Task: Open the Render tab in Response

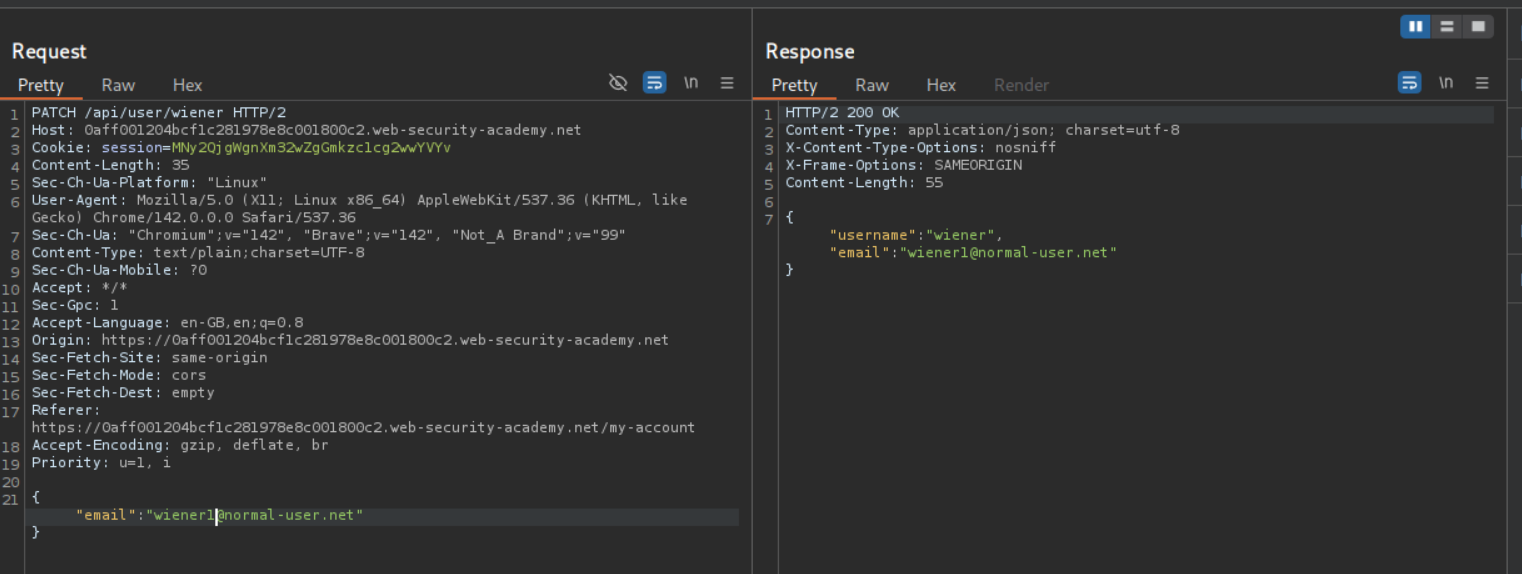Action: pyautogui.click(x=1021, y=85)
